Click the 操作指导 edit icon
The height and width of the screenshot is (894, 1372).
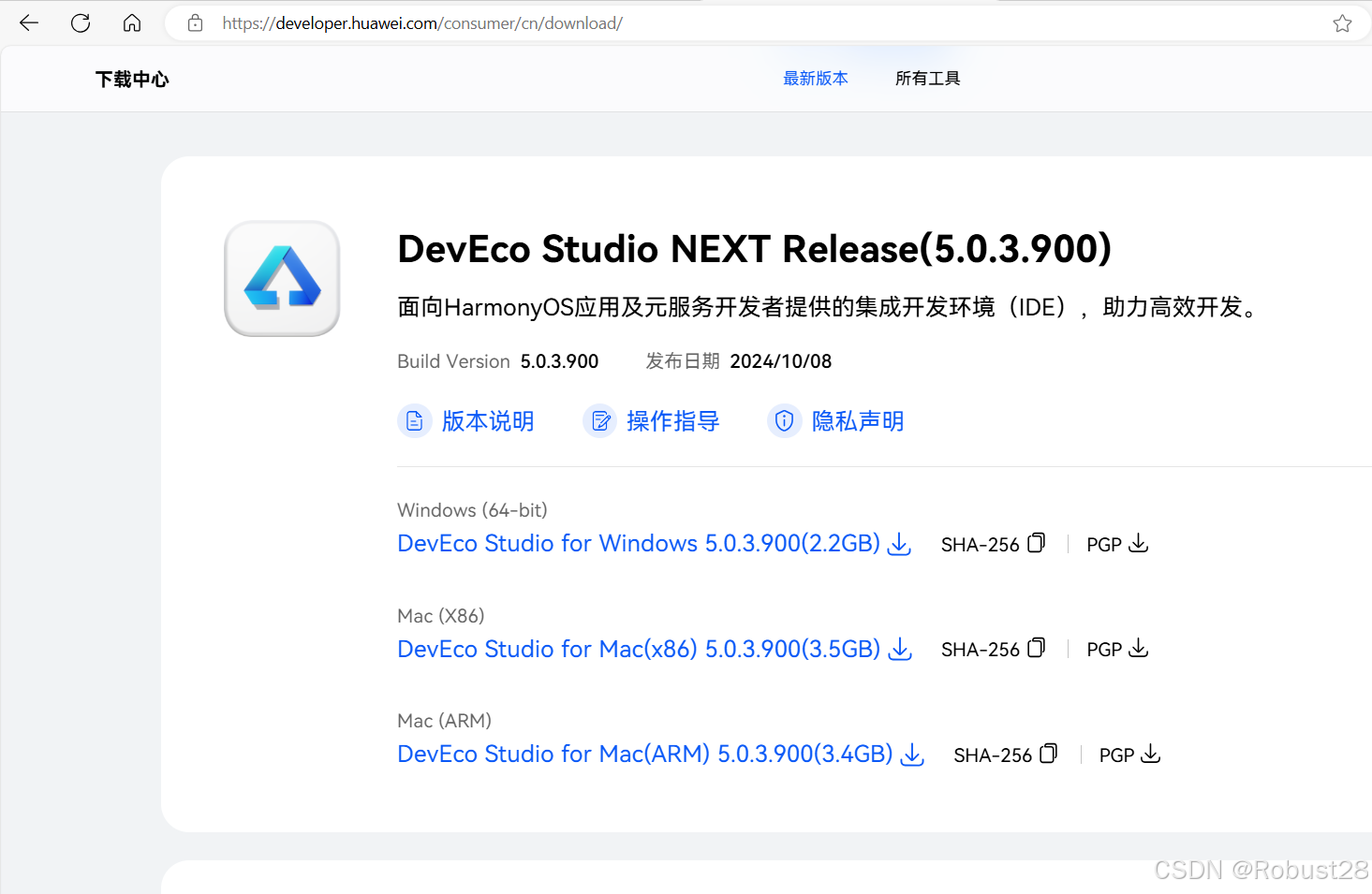coord(599,421)
